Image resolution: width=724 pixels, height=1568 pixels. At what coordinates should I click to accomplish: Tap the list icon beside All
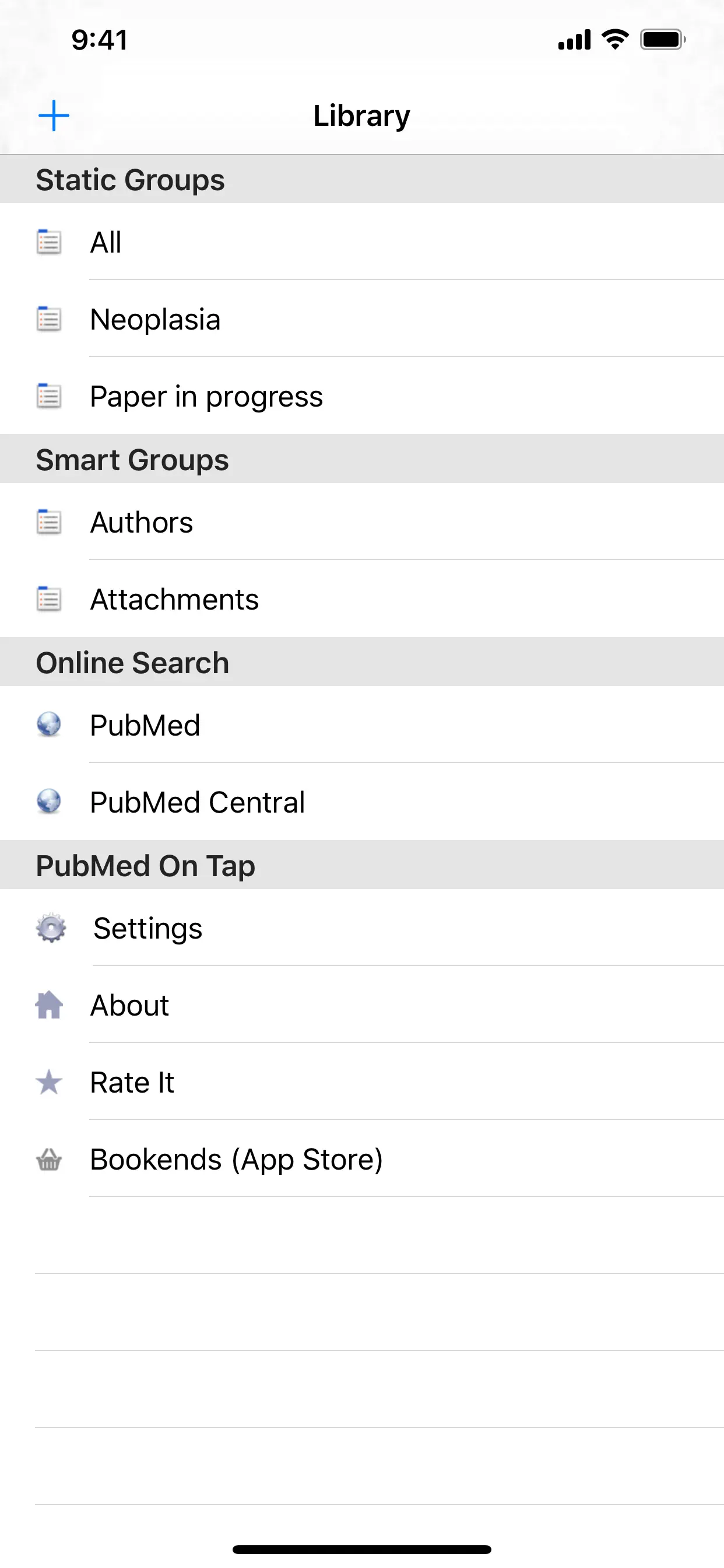[x=48, y=242]
